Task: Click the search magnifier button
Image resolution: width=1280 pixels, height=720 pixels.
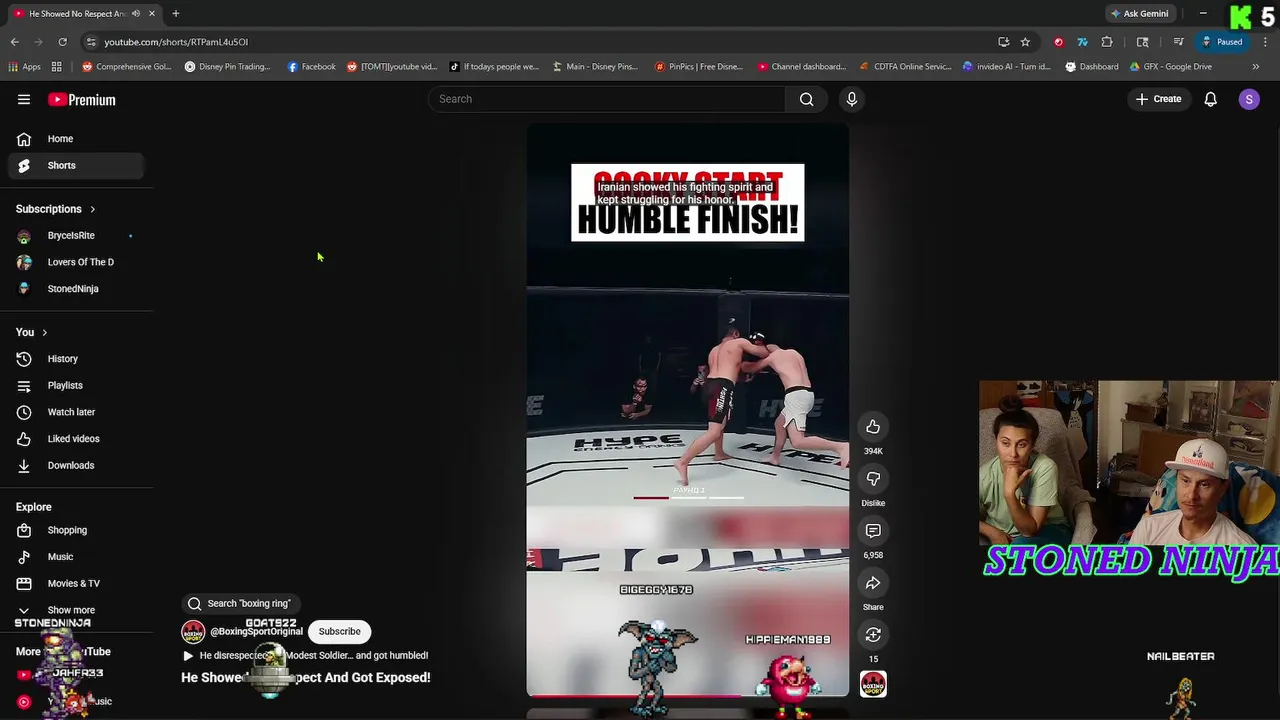Action: [x=806, y=99]
